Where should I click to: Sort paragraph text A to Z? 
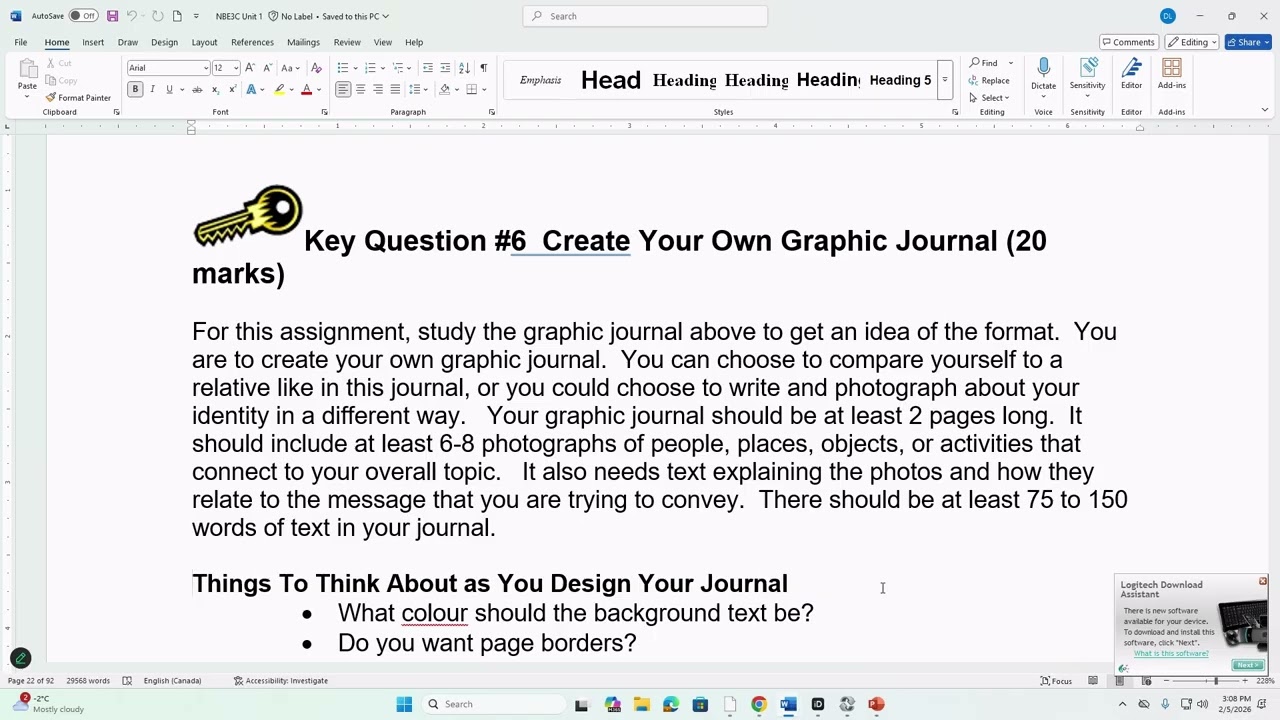click(x=464, y=68)
